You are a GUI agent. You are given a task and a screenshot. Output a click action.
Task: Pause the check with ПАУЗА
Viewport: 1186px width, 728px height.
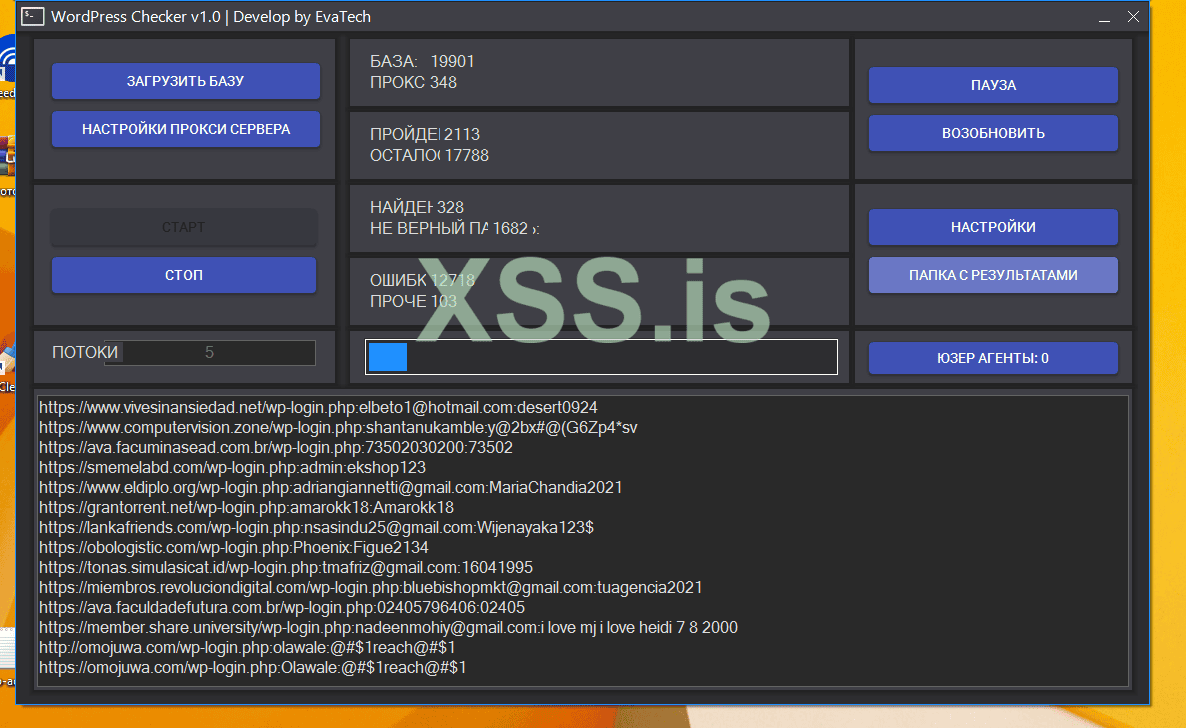coord(993,86)
